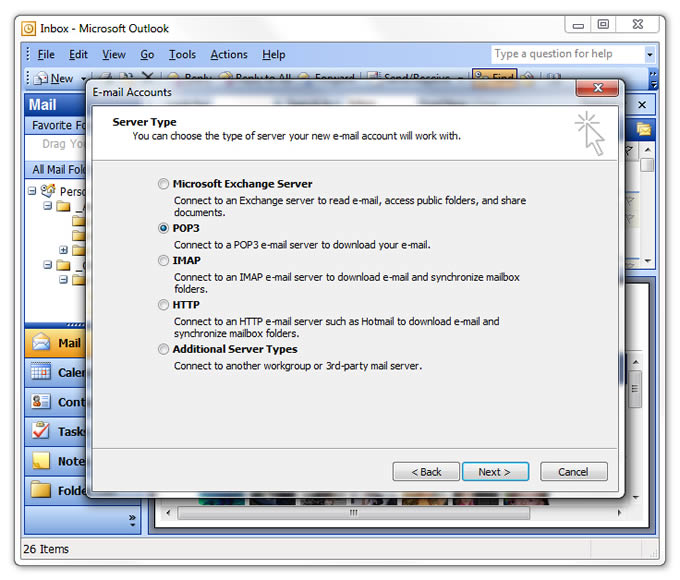The image size is (680, 580).
Task: Select Microsoft Exchange Server radio button
Action: click(163, 184)
